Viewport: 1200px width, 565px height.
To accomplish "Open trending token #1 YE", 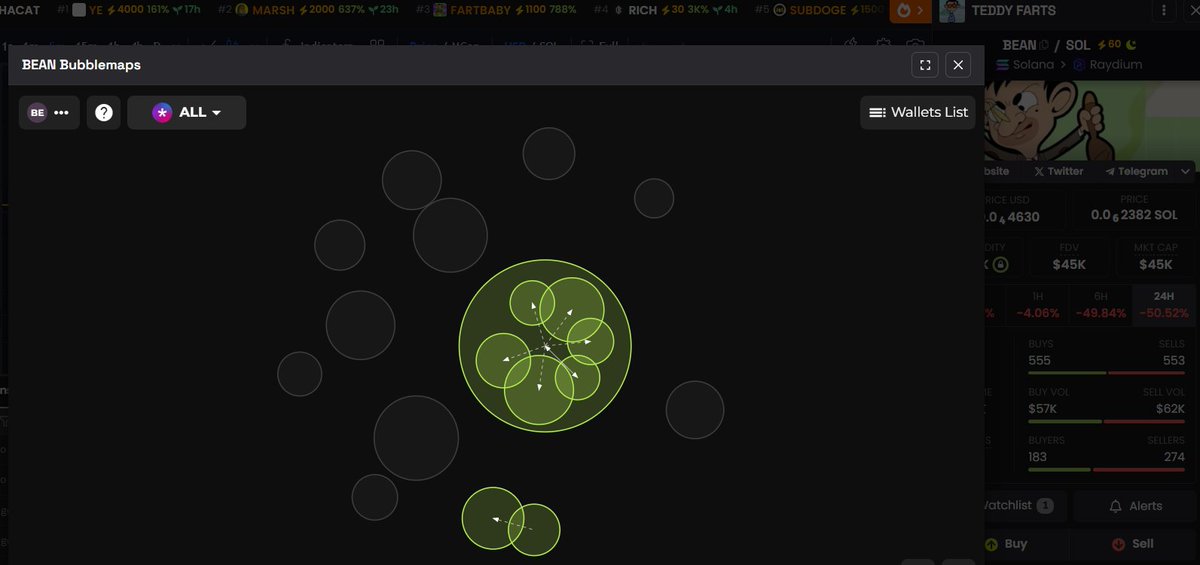I will (128, 10).
